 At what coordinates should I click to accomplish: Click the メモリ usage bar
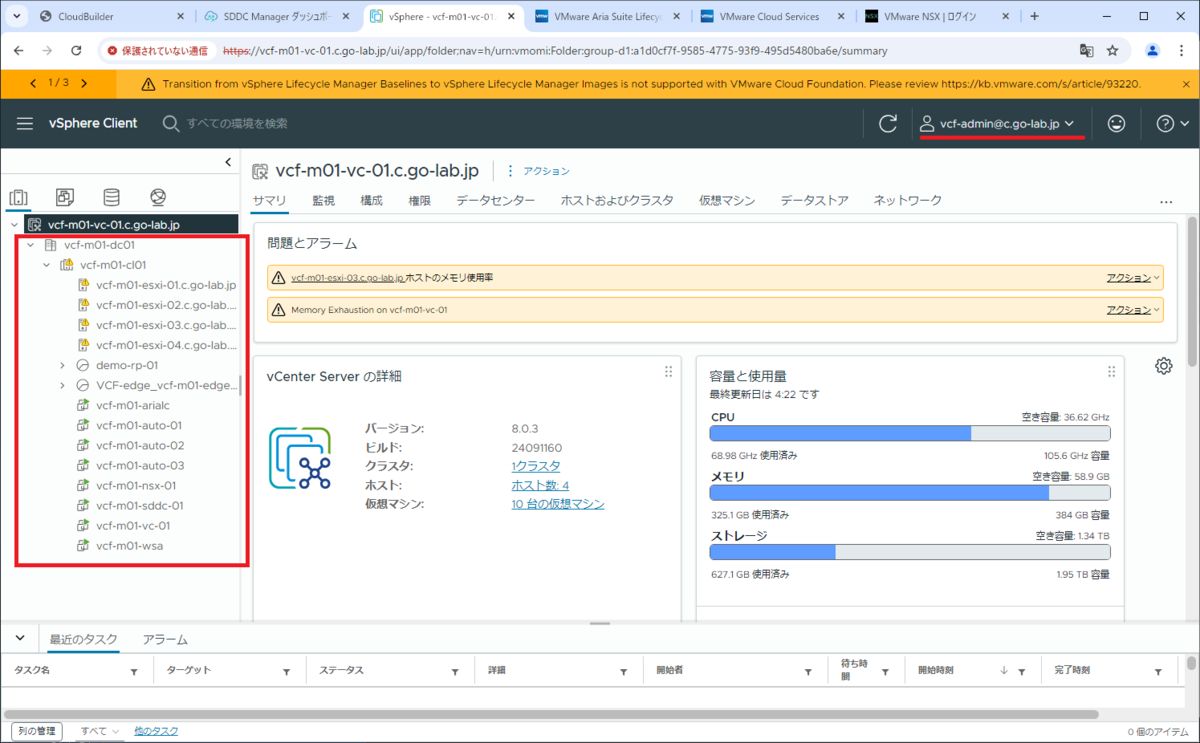910,493
